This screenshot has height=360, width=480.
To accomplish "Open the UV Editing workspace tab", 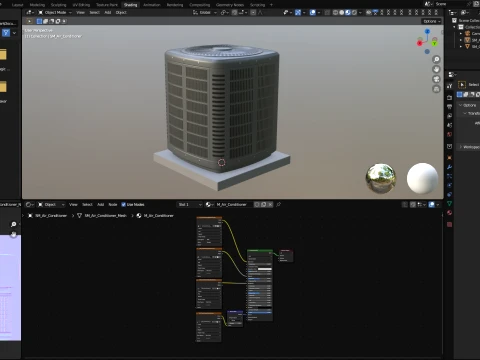I will point(81,5).
